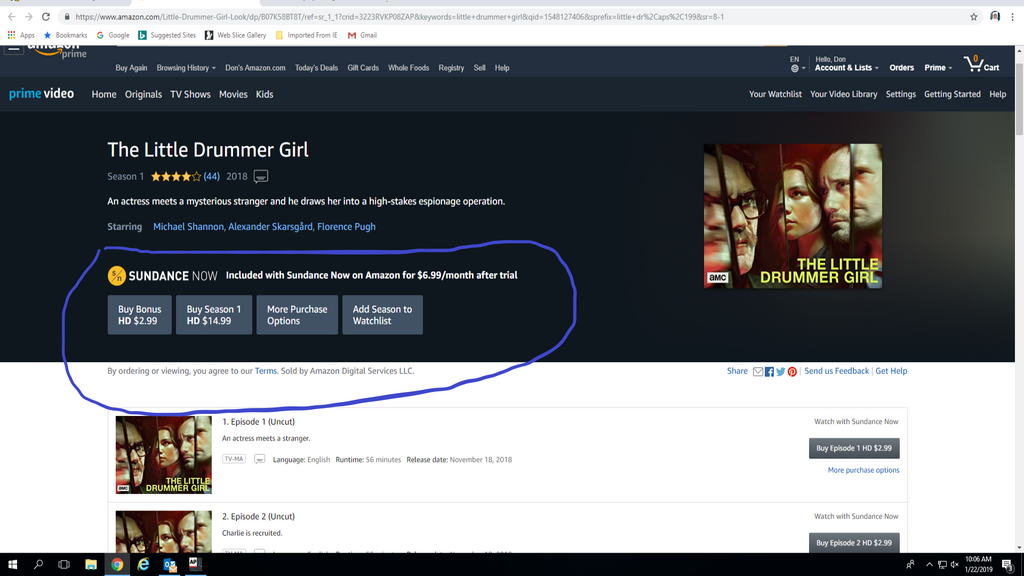
Task: Open More Purchase Options
Action: click(297, 315)
